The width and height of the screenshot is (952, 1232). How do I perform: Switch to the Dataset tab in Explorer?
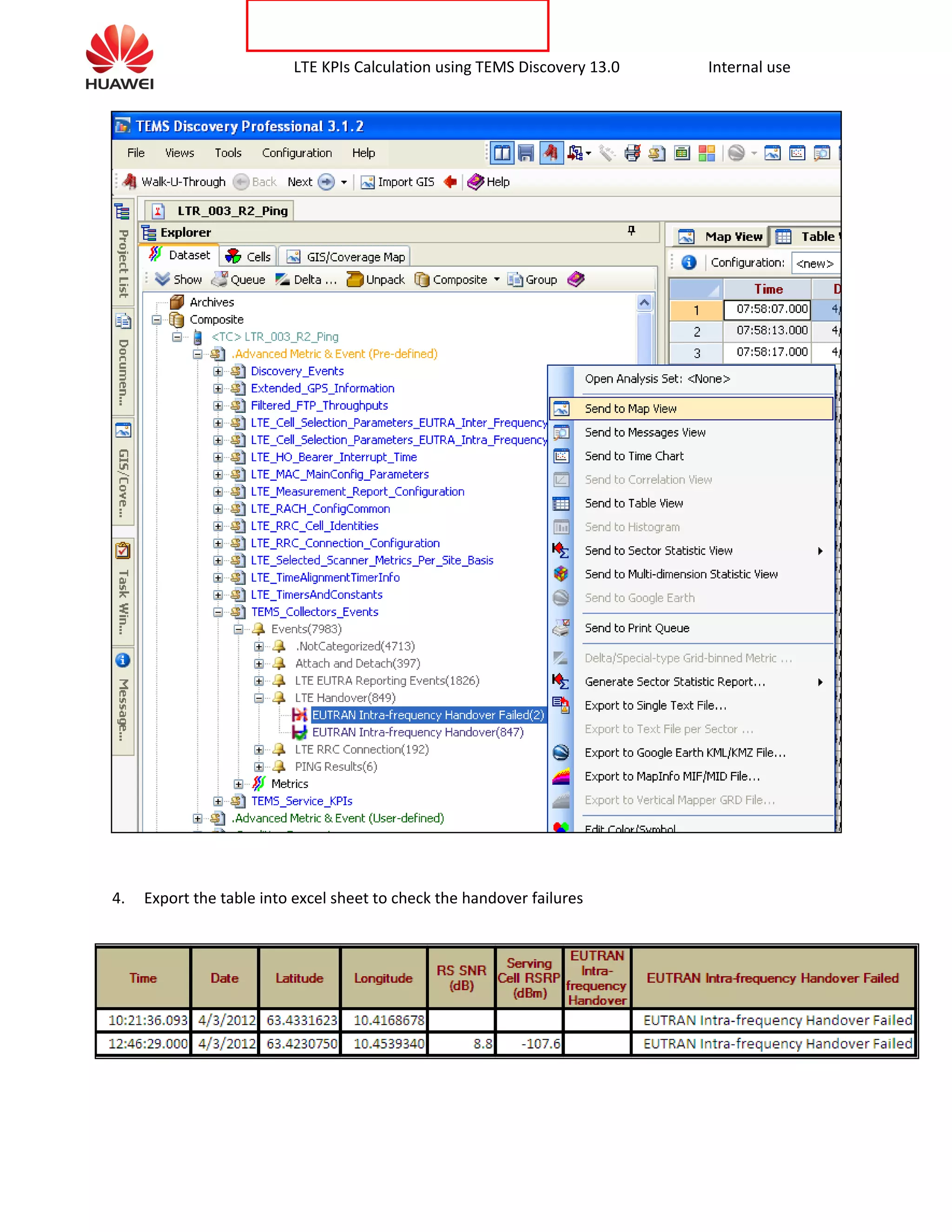pyautogui.click(x=179, y=255)
